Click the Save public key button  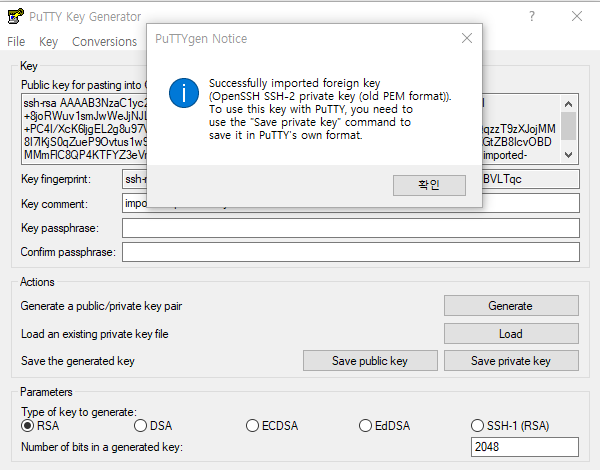click(x=370, y=361)
